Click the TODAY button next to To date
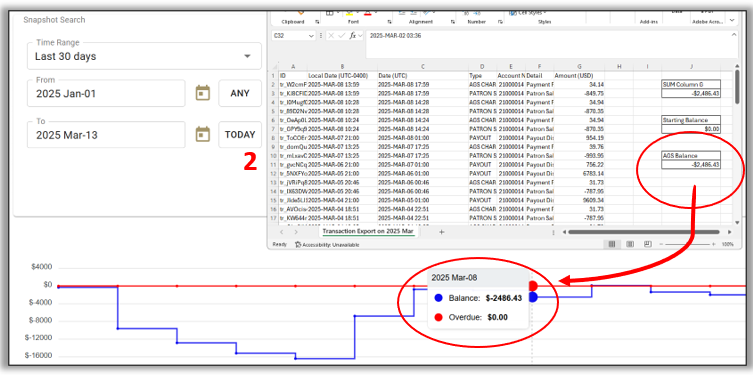The image size is (753, 375). coord(240,134)
